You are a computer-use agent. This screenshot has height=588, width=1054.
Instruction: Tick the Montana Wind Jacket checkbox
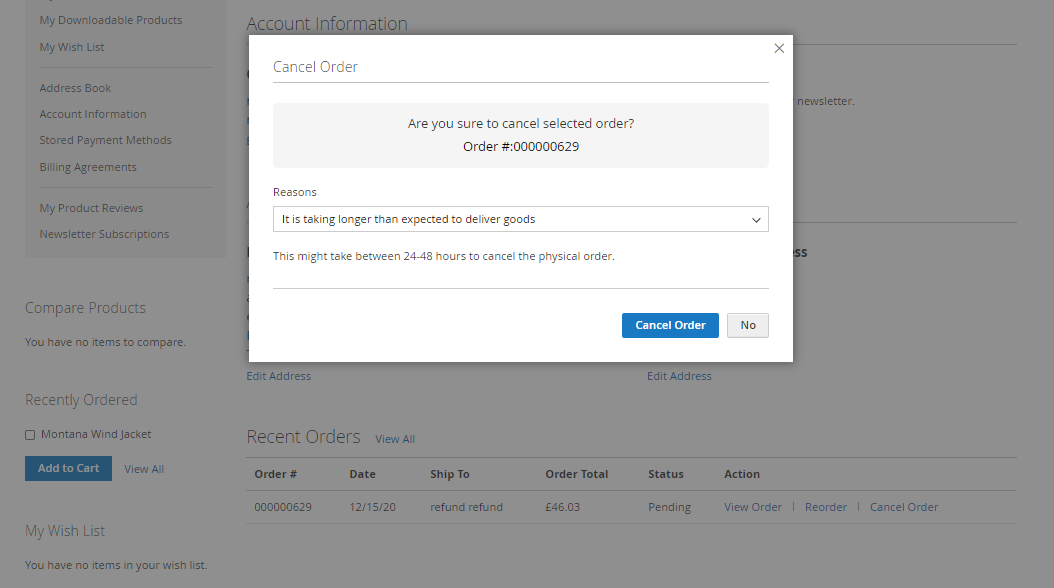pos(30,435)
